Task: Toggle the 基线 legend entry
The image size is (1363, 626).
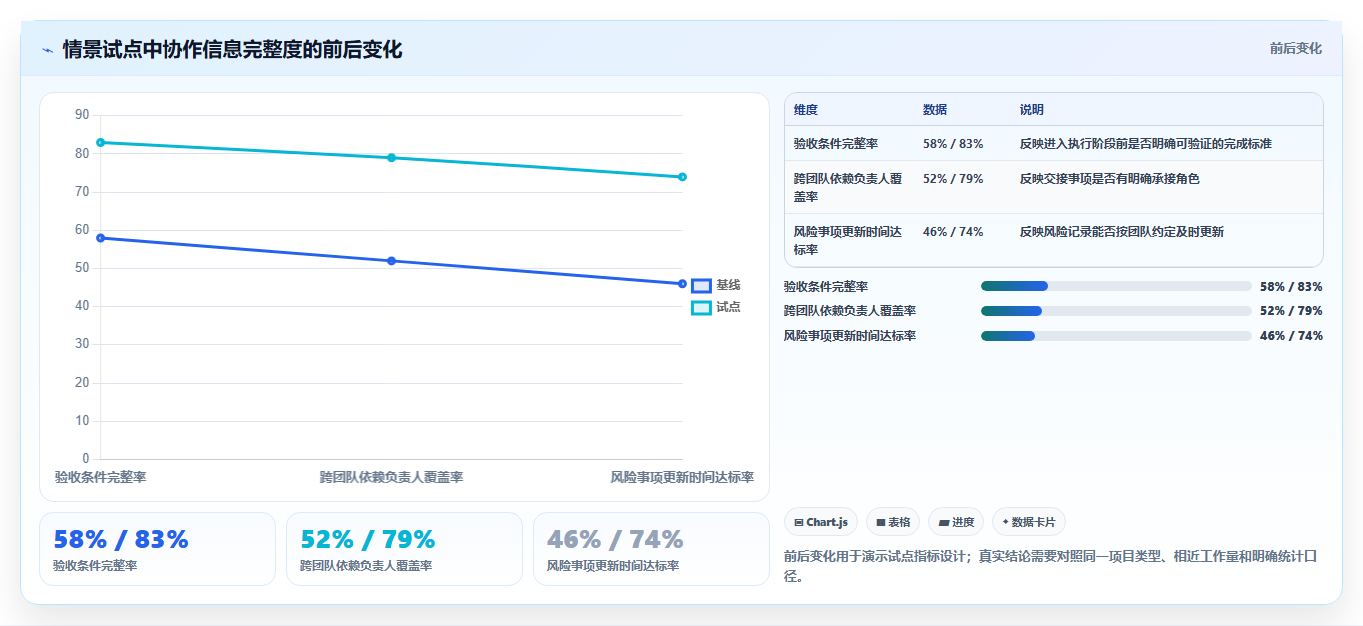Action: [x=716, y=285]
